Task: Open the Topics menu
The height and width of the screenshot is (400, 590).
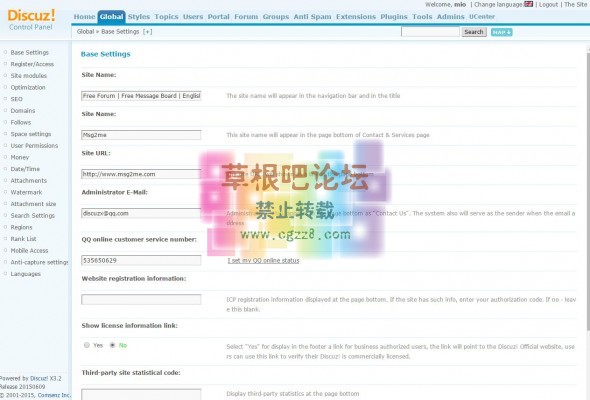Action: pyautogui.click(x=166, y=17)
